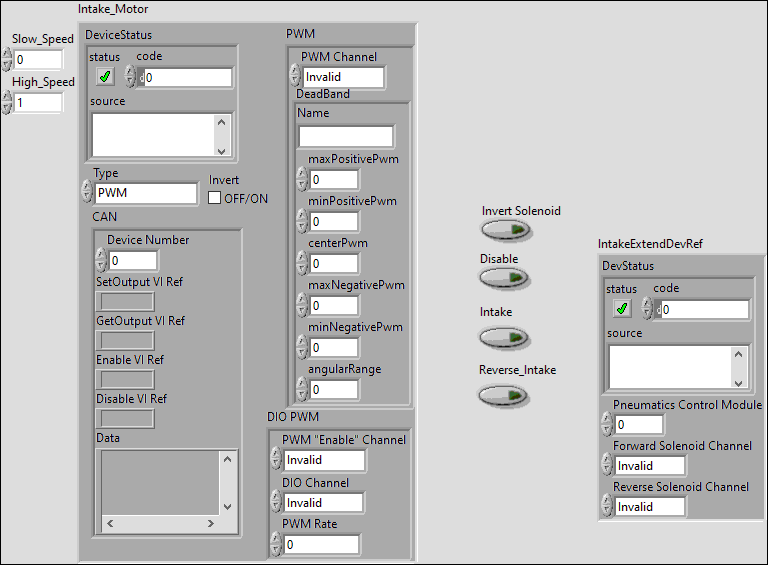Click the DeadBand Name text field
768x565 pixels.
[x=345, y=137]
